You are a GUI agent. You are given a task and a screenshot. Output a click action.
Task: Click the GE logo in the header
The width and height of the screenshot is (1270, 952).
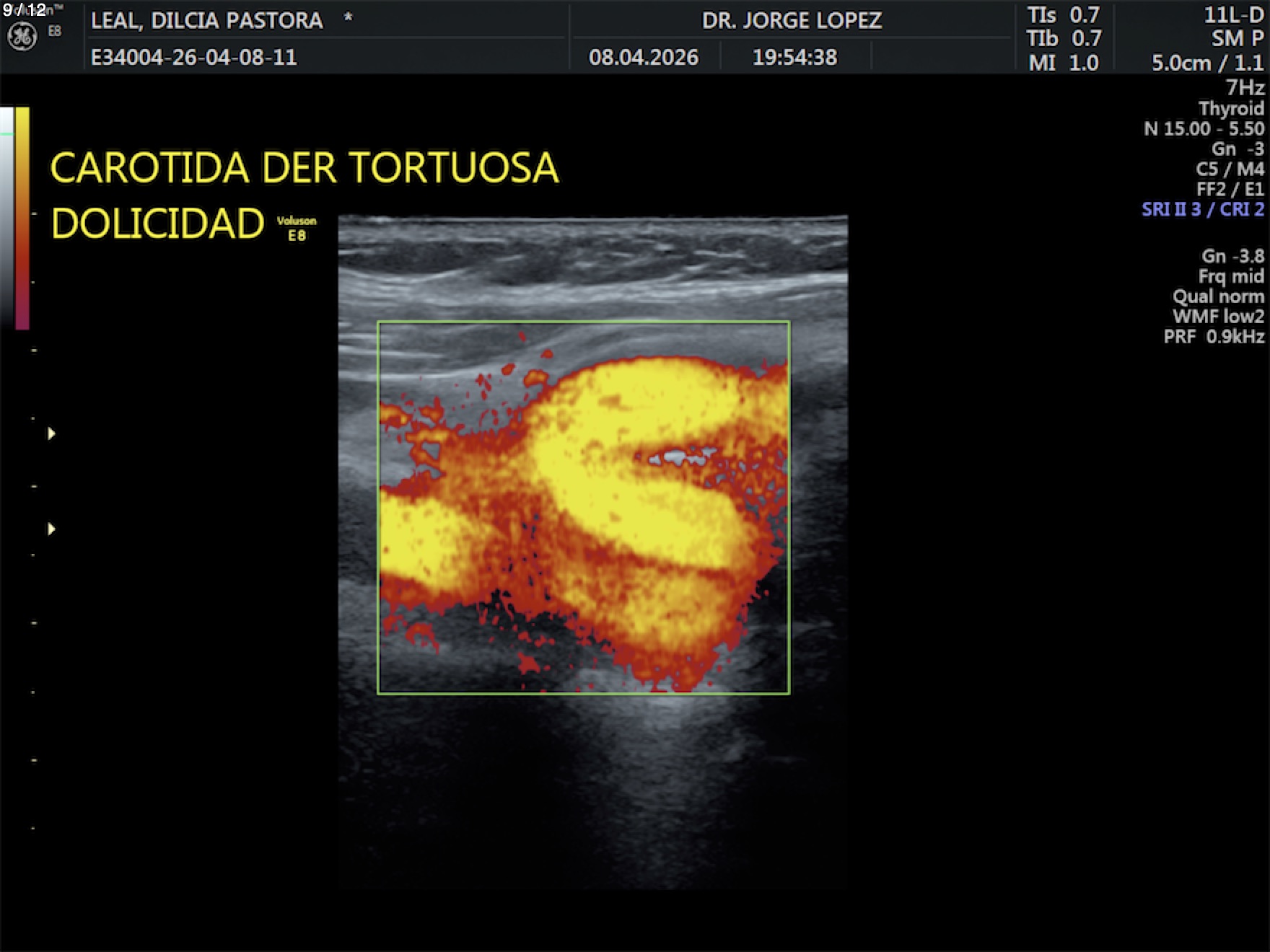22,37
